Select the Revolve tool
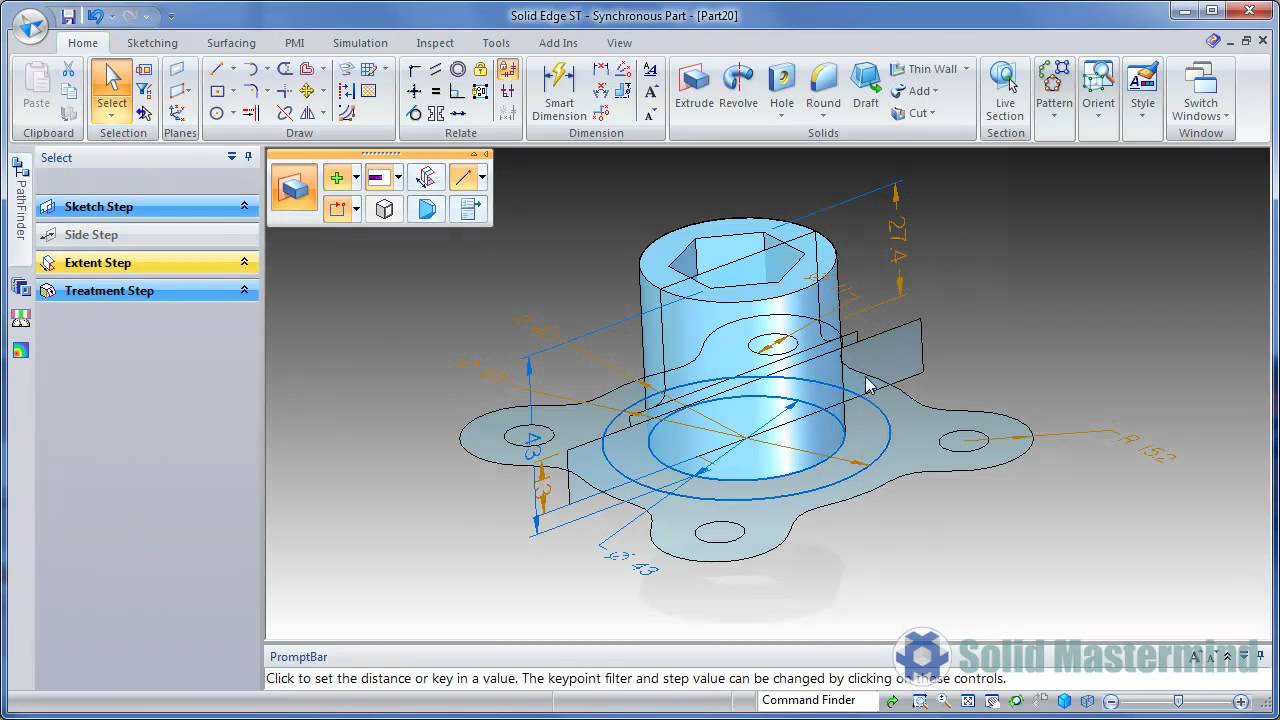 [x=738, y=86]
